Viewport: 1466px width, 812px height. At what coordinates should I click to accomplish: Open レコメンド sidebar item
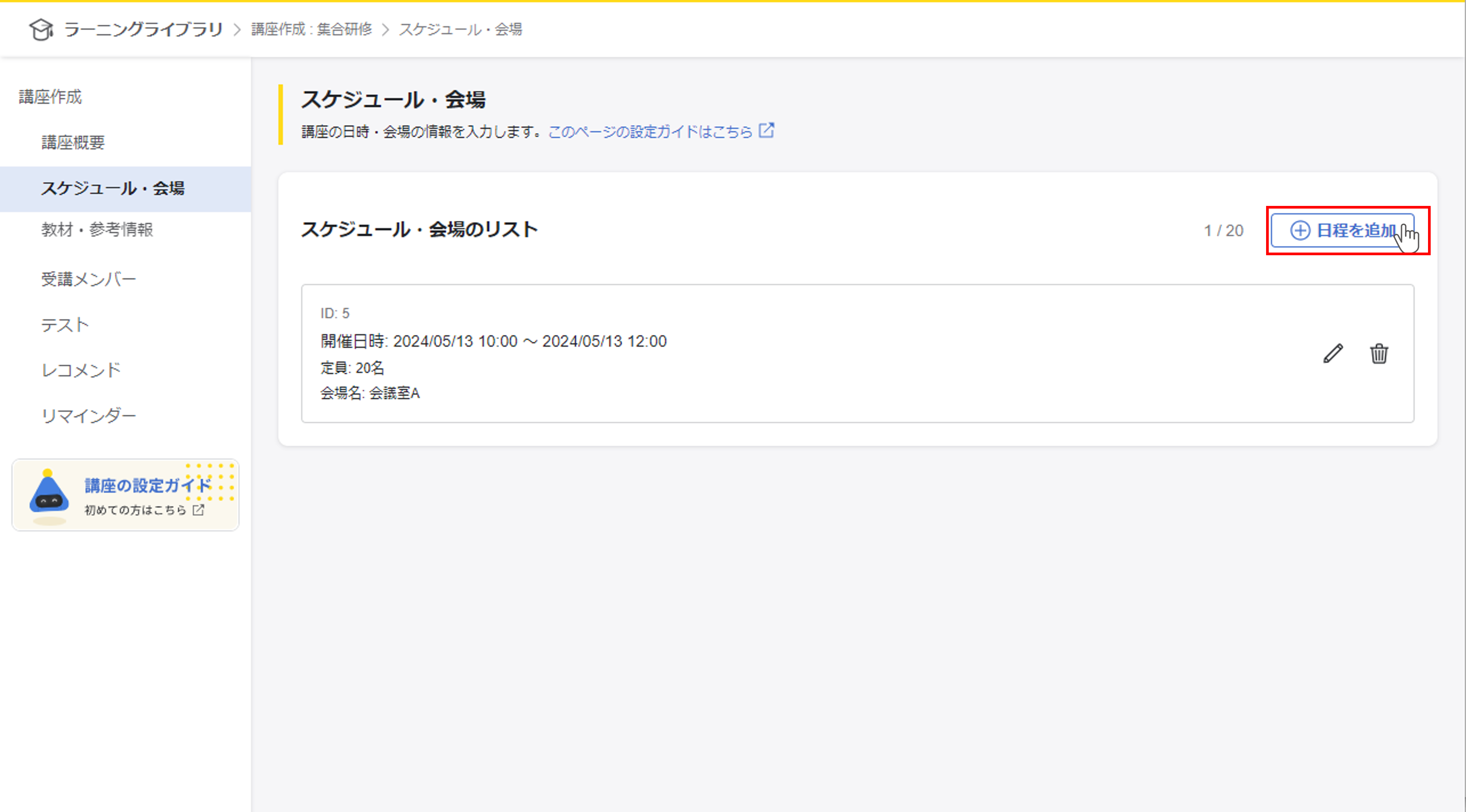point(81,370)
